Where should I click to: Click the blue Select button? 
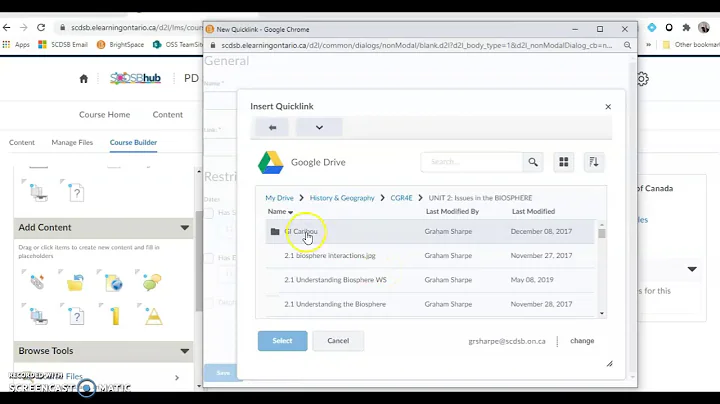tap(282, 341)
